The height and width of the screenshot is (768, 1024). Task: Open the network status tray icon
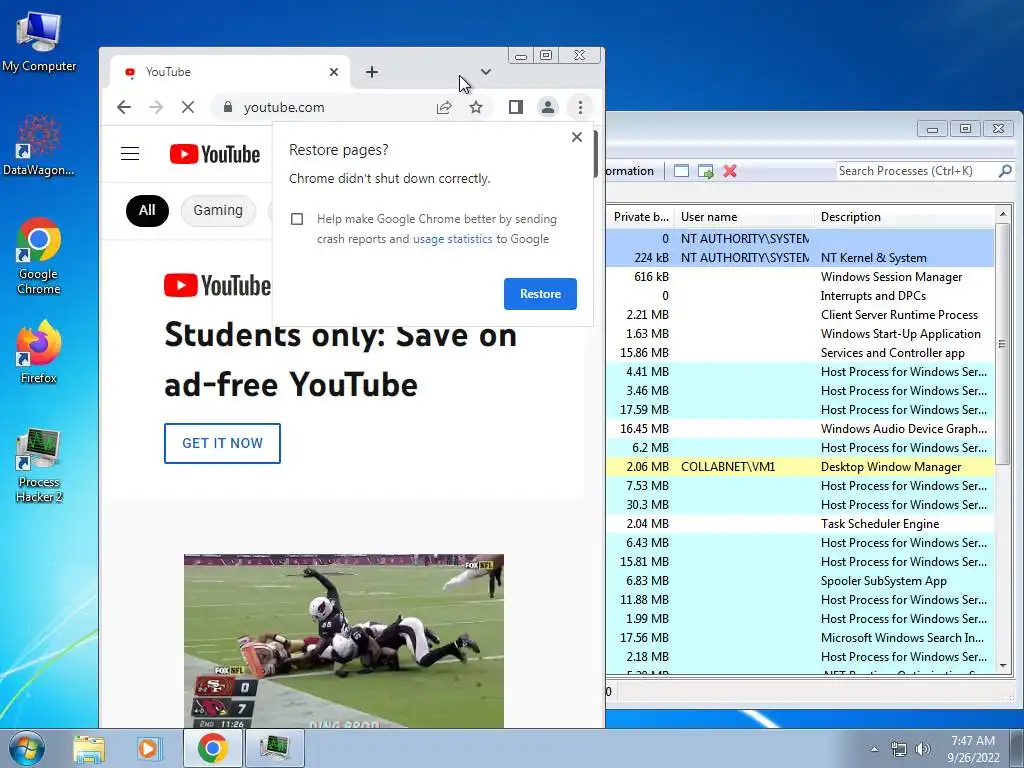click(899, 749)
